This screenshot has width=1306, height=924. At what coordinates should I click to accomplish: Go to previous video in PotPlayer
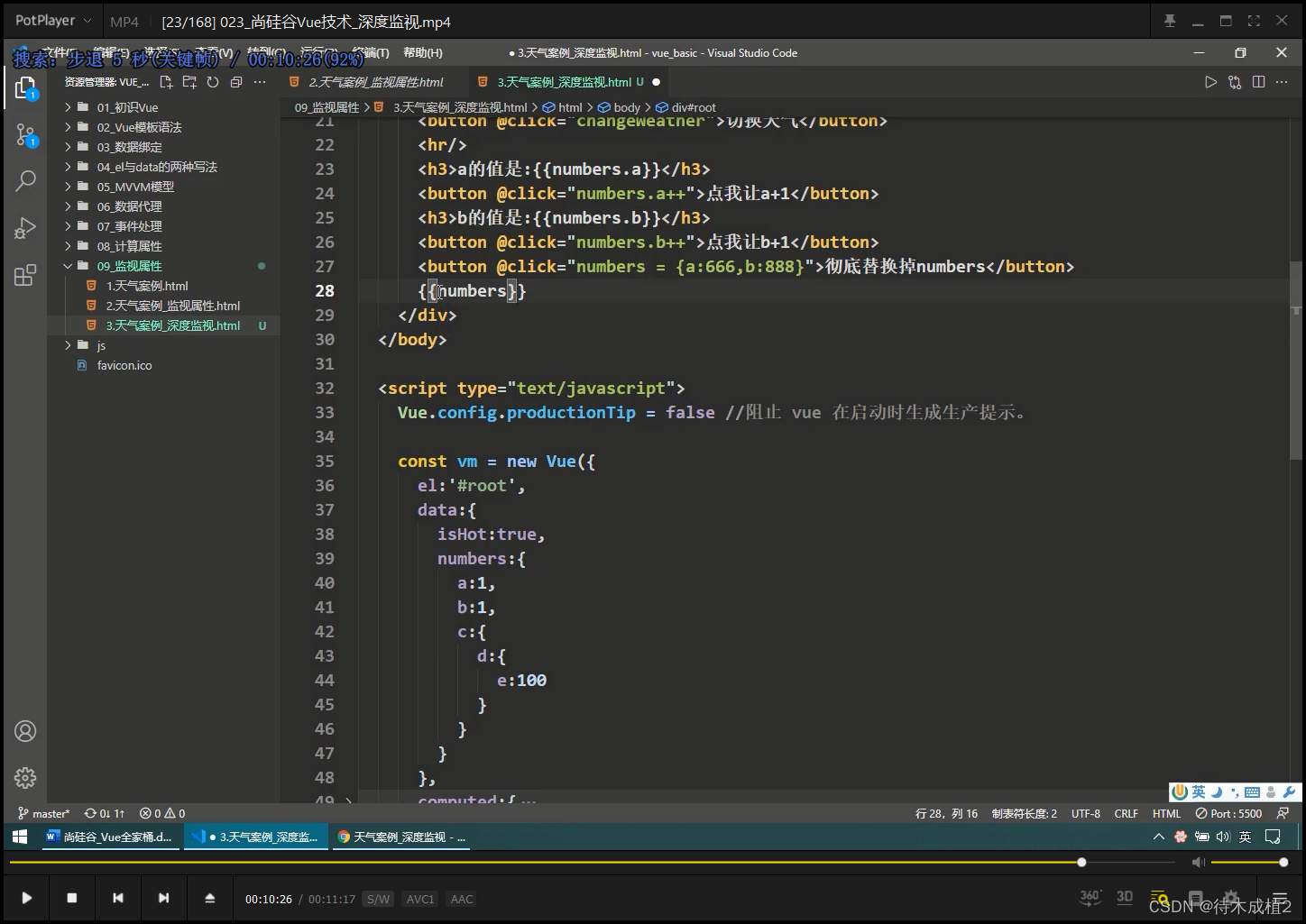[x=118, y=898]
